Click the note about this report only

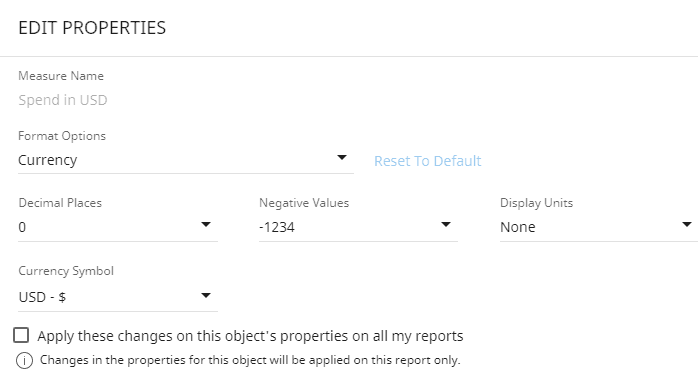click(x=250, y=360)
